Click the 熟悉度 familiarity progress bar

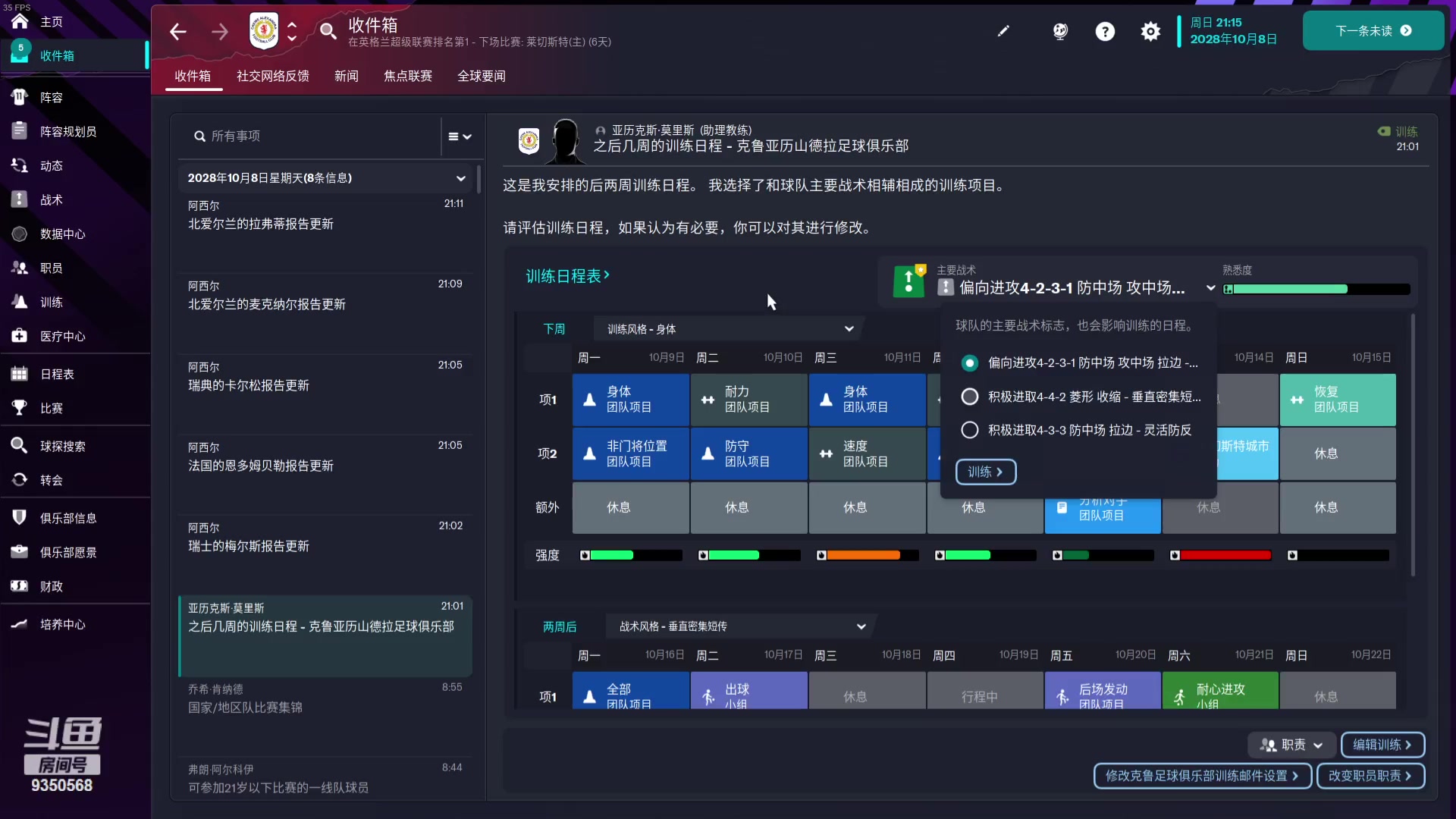pos(1317,289)
